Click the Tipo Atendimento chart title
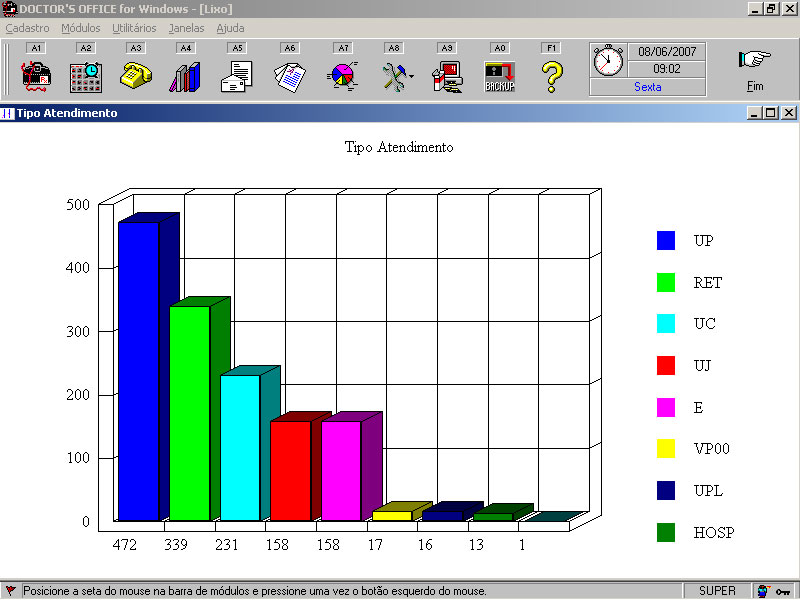The width and height of the screenshot is (800, 600). point(399,147)
